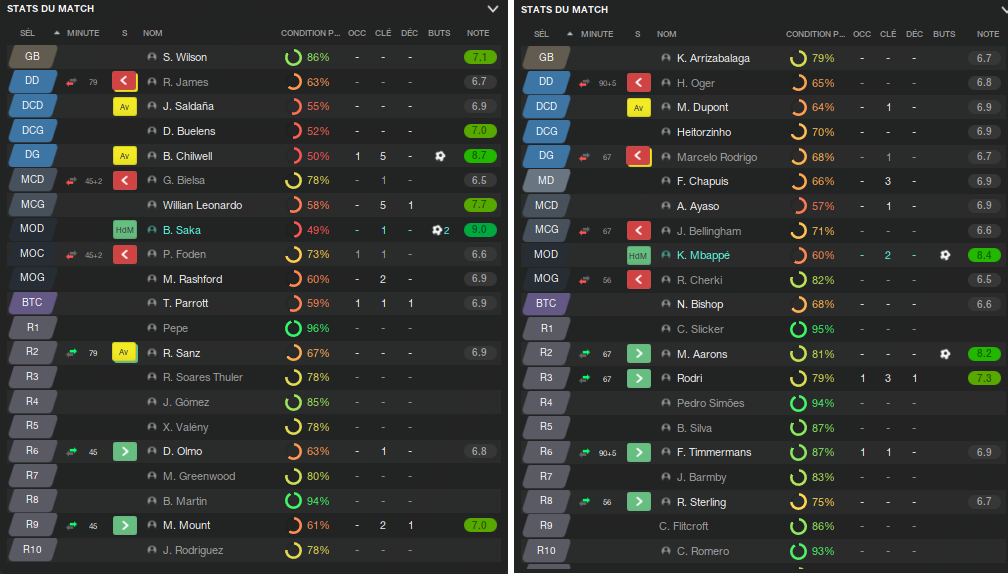Sort left table by NOTE column
Image resolution: width=1008 pixels, height=574 pixels.
[478, 33]
